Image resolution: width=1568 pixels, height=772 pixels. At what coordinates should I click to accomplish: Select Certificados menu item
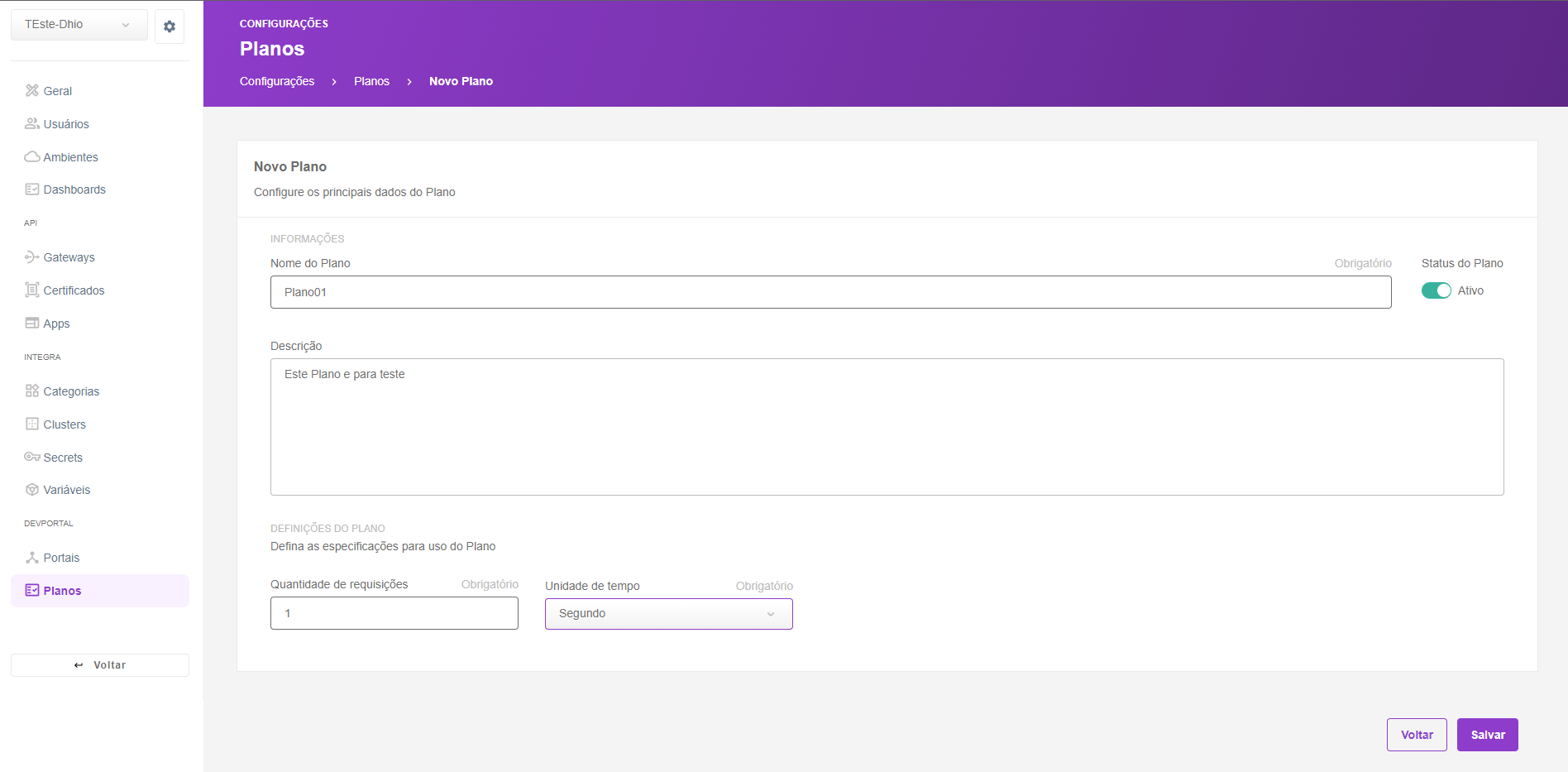[100, 290]
